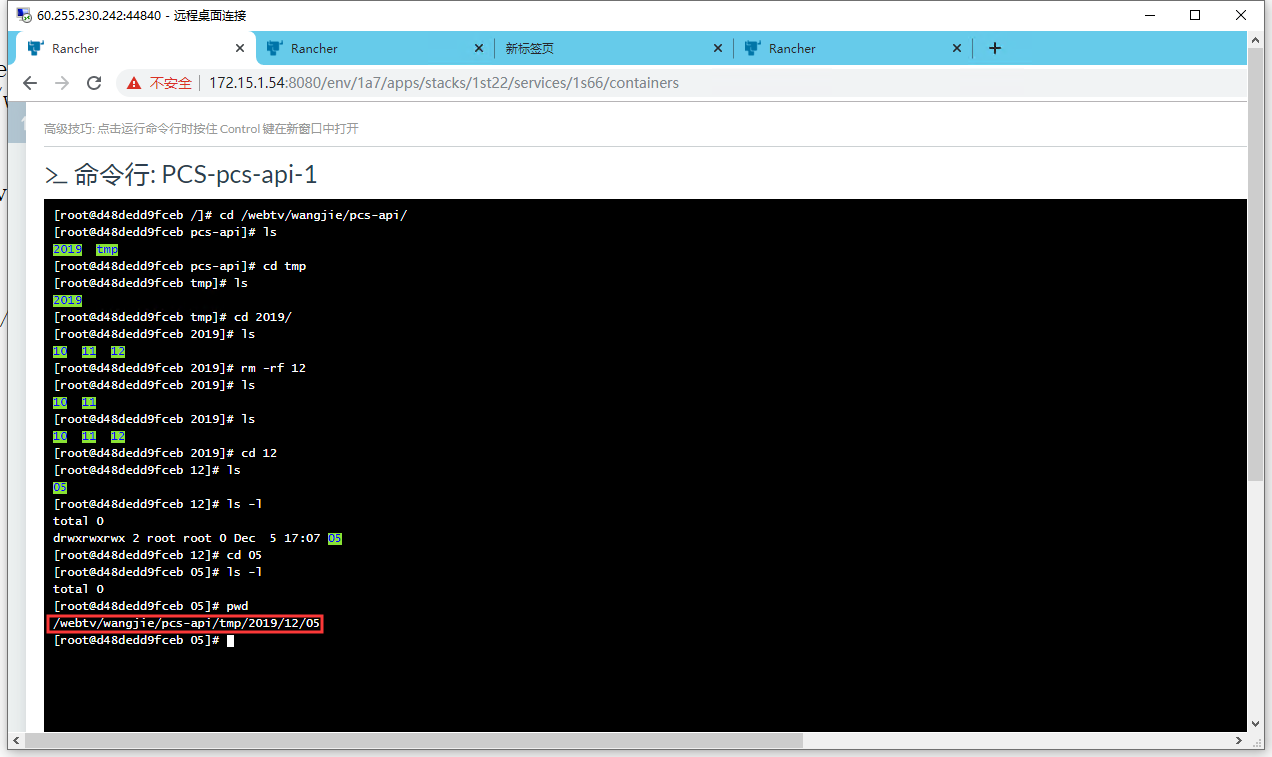Screen dimensions: 1272x757
Task: Click the remote desktop connection title icon
Action: (22, 15)
